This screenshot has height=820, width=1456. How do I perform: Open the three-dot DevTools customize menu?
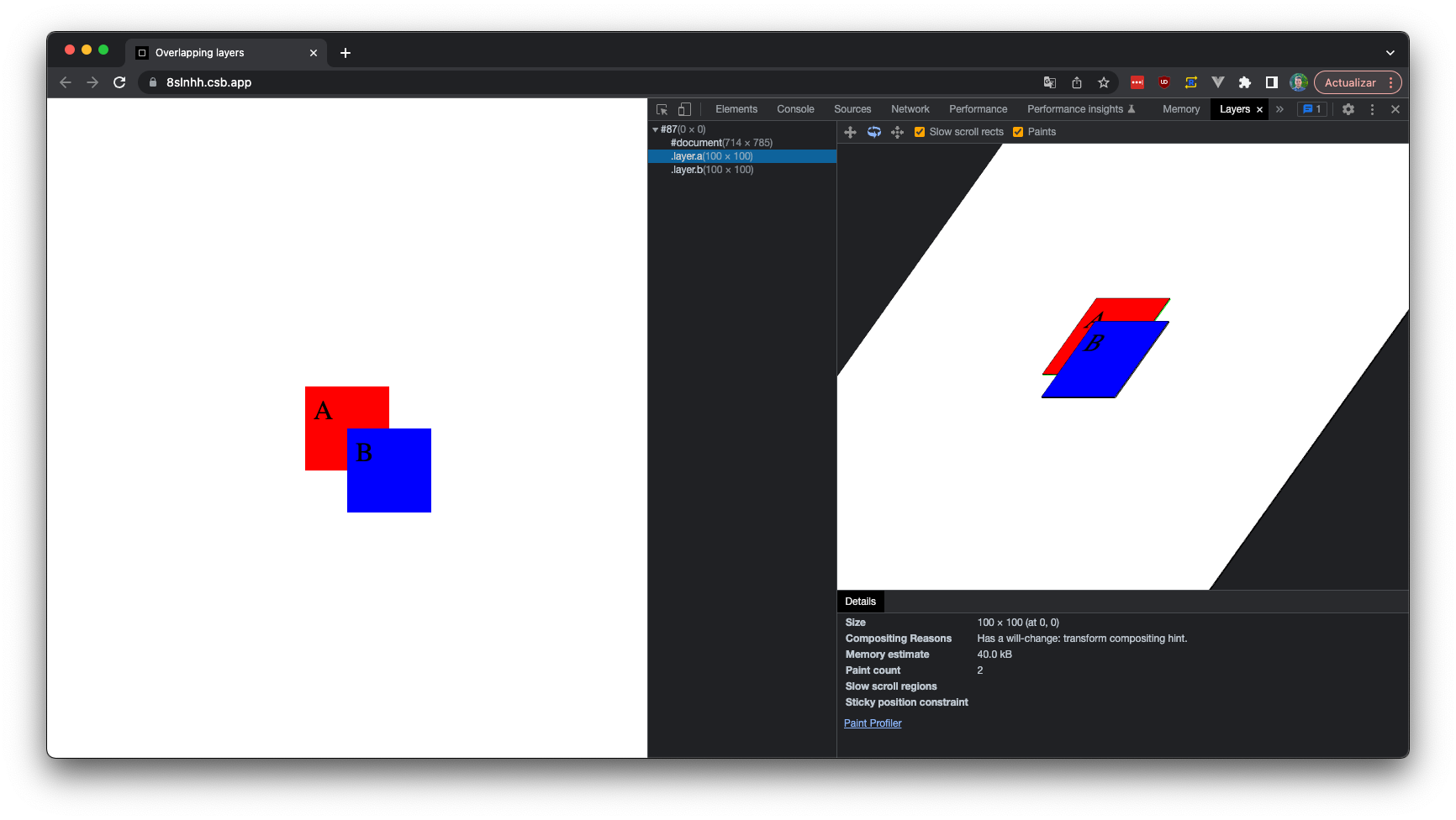(x=1372, y=109)
